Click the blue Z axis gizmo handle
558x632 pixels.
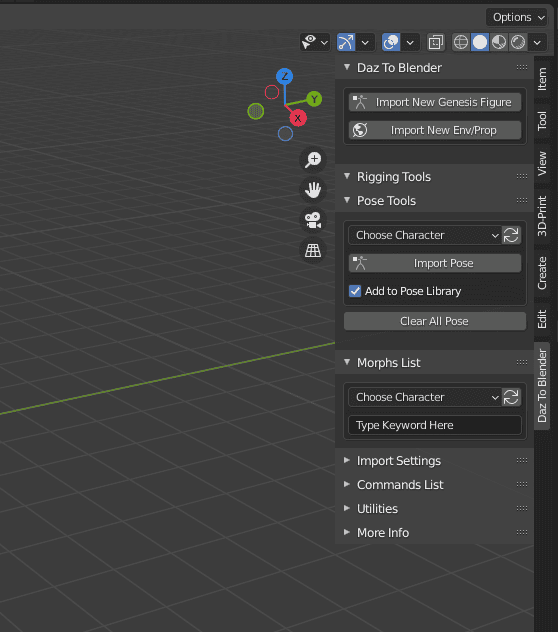click(x=285, y=76)
